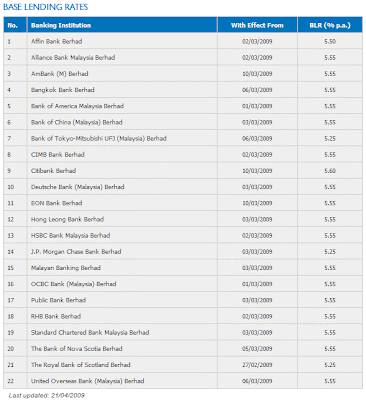Image resolution: width=366 pixels, height=400 pixels.
Task: Select RHB Bank Berhad
Action: pyautogui.click(x=56, y=316)
